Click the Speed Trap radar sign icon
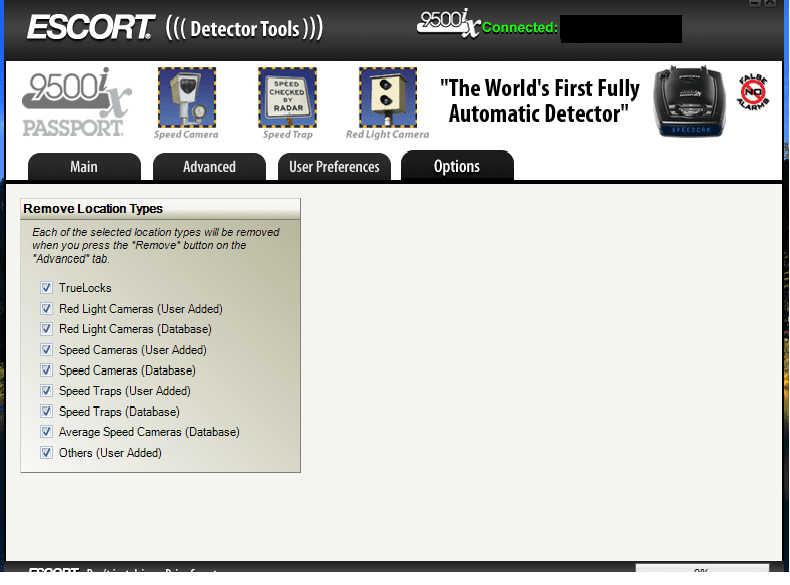This screenshot has height=585, width=790. (x=288, y=97)
